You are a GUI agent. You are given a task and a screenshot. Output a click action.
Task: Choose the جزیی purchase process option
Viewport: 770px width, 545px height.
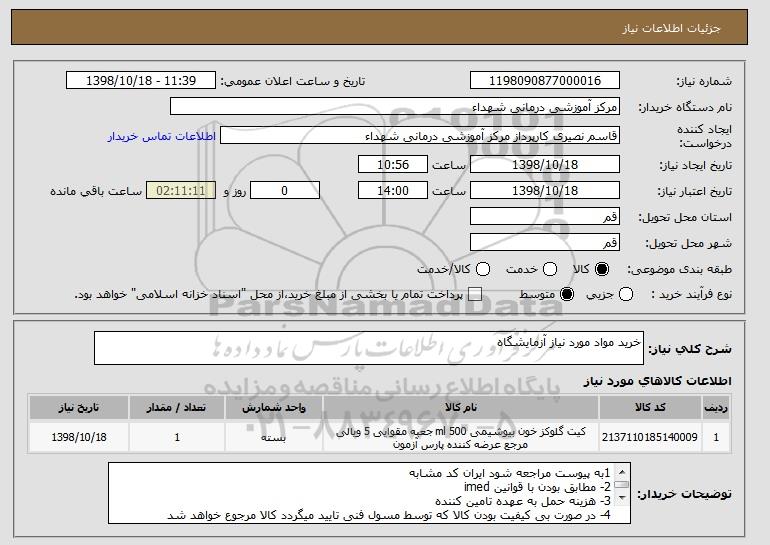(626, 295)
